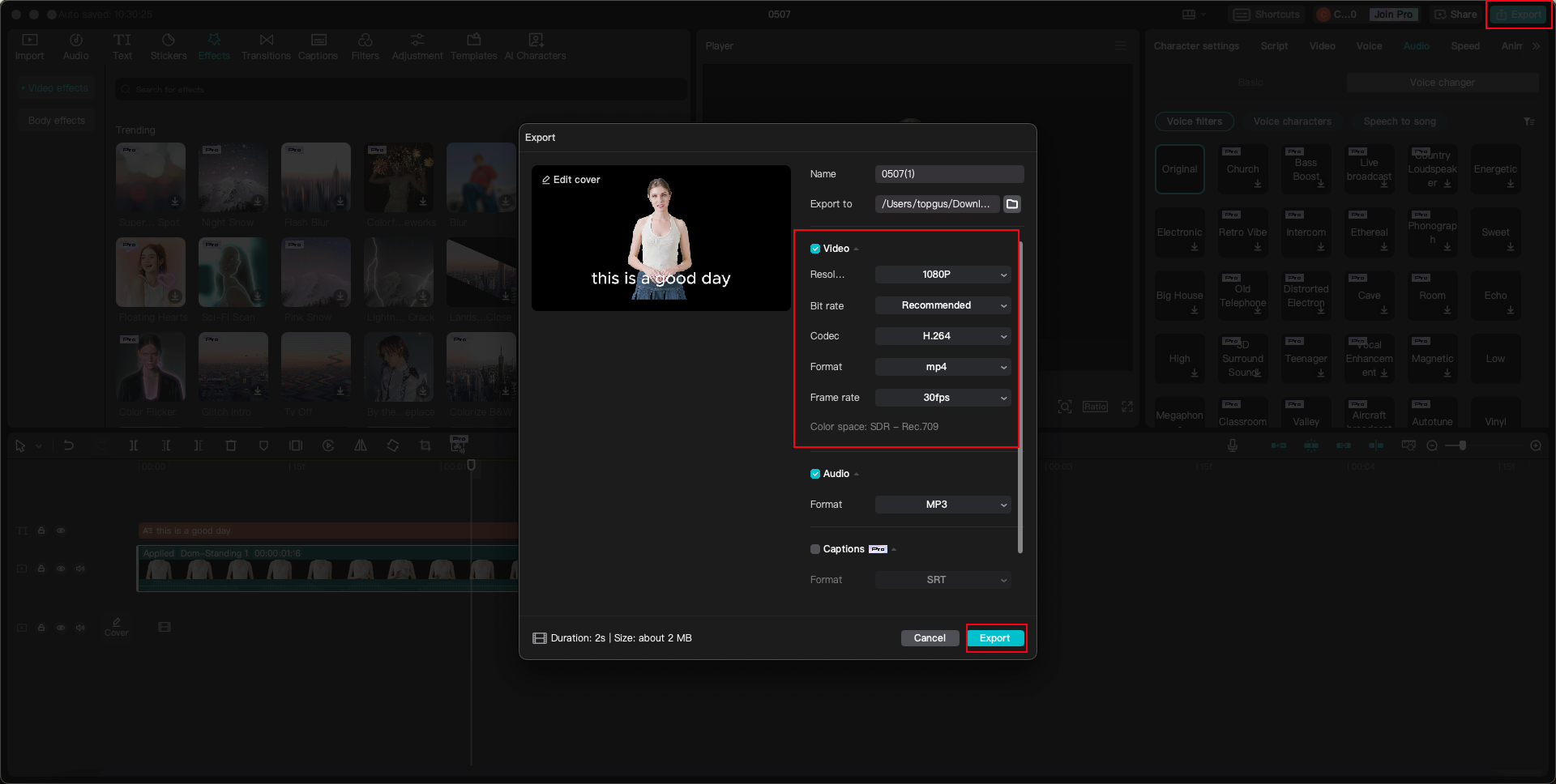Lock the Dom-Standing video track
1556x784 pixels.
pyautogui.click(x=41, y=569)
